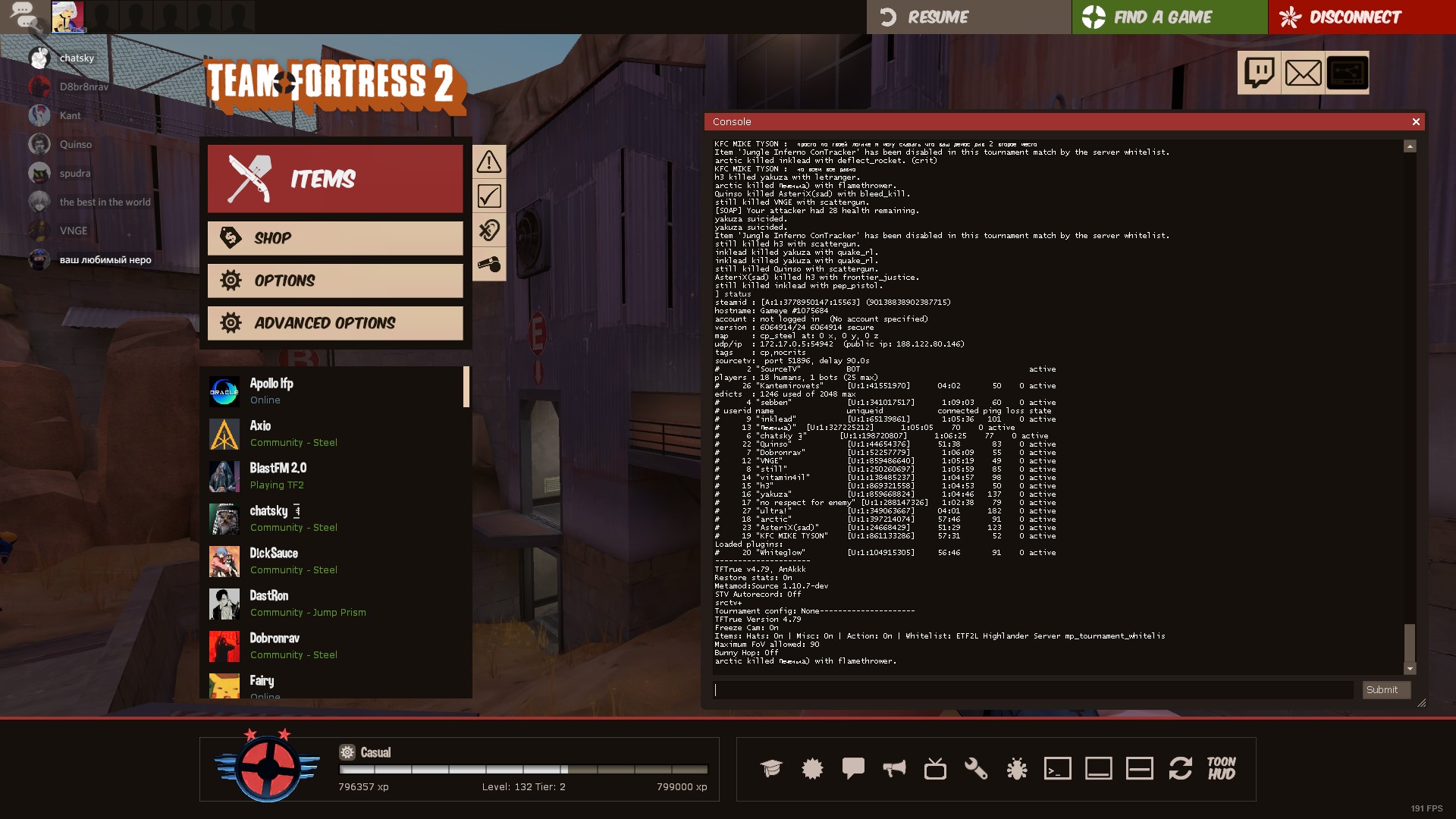The width and height of the screenshot is (1456, 819).
Task: Open the checkmark contracts icon
Action: (489, 196)
